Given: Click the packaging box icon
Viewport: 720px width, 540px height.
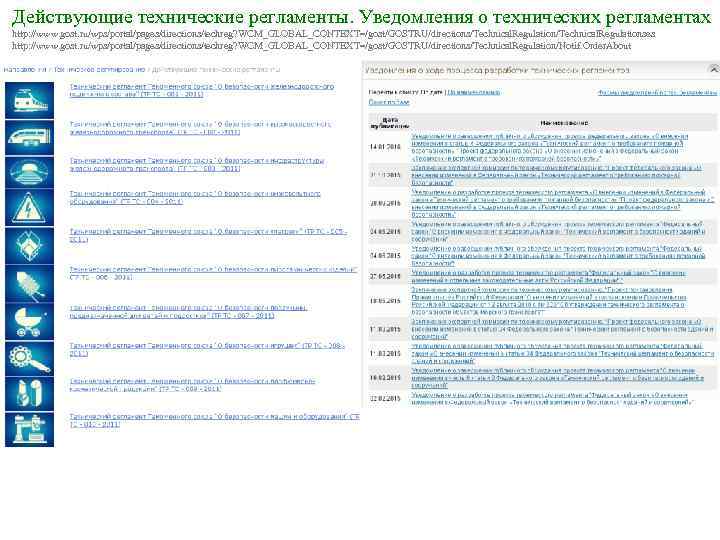Looking at the screenshot, I should 29,246.
